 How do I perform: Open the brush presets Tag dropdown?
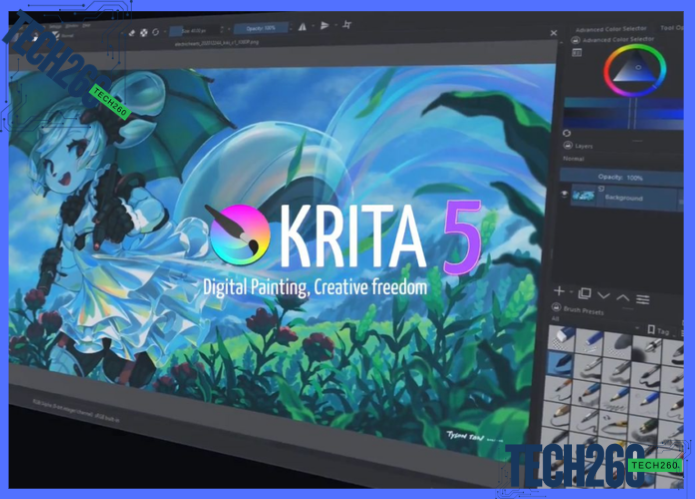pyautogui.click(x=661, y=330)
